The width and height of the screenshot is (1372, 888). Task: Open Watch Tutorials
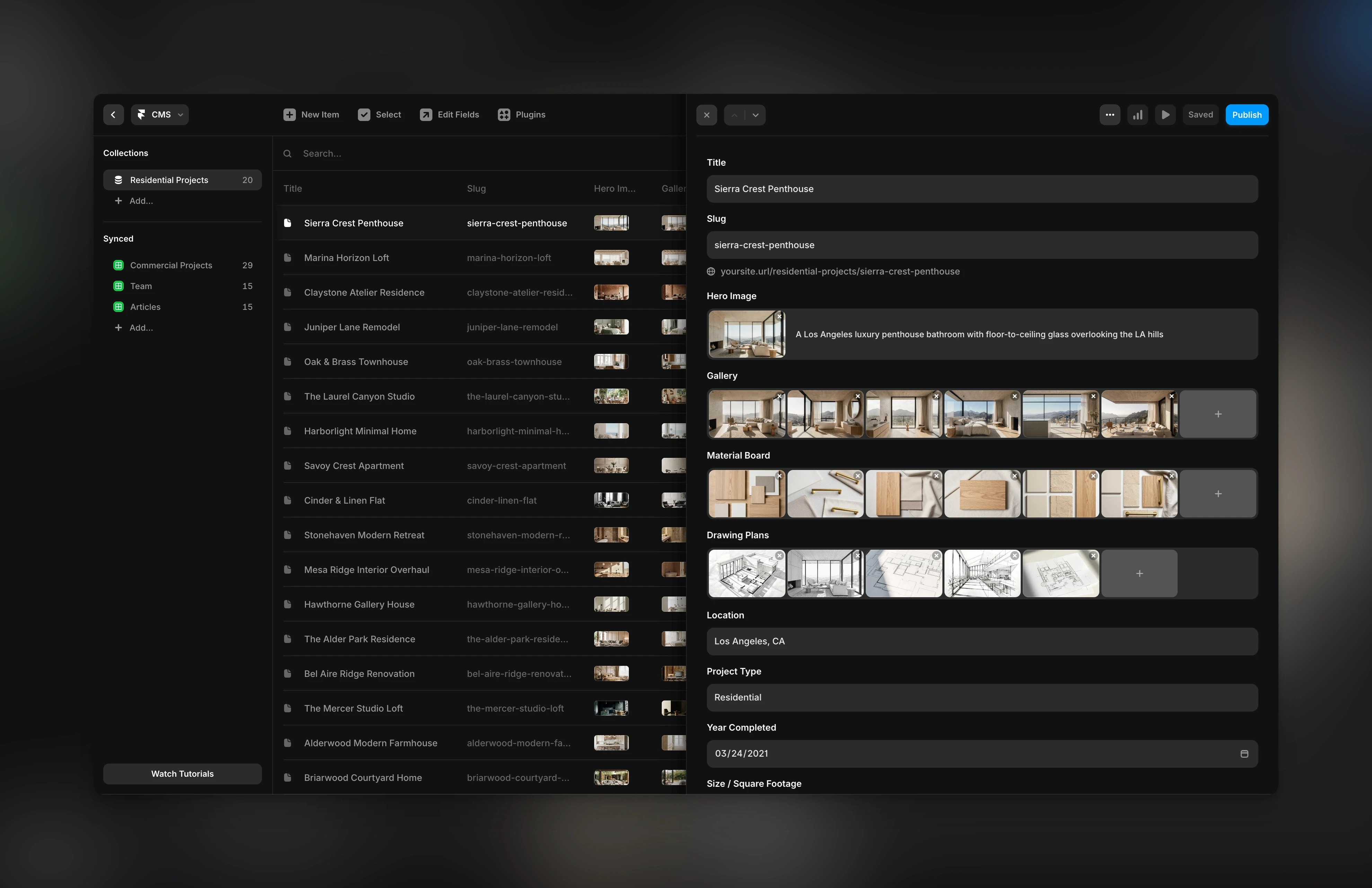click(182, 773)
